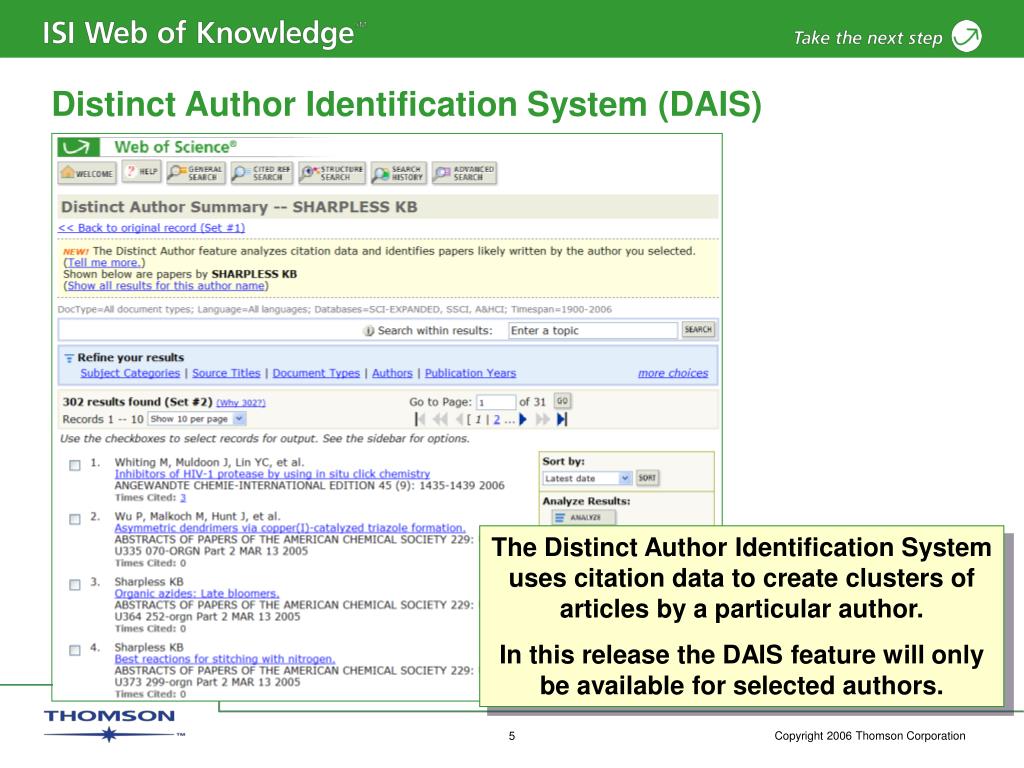The width and height of the screenshot is (1024, 768).
Task: Click the previous page arrow
Action: pos(459,419)
